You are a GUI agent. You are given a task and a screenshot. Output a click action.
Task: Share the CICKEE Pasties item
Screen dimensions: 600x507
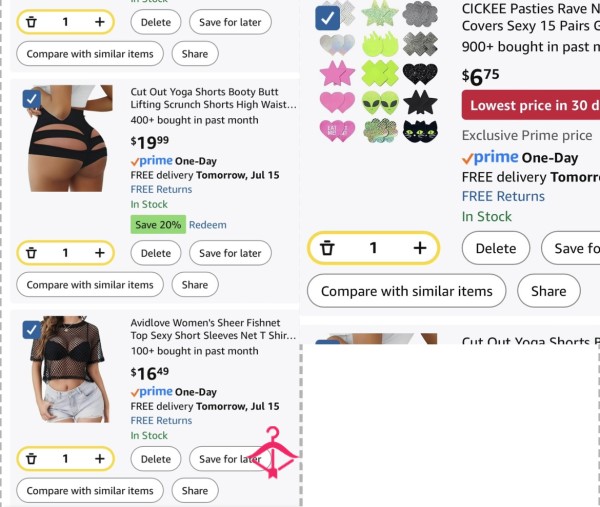point(548,291)
